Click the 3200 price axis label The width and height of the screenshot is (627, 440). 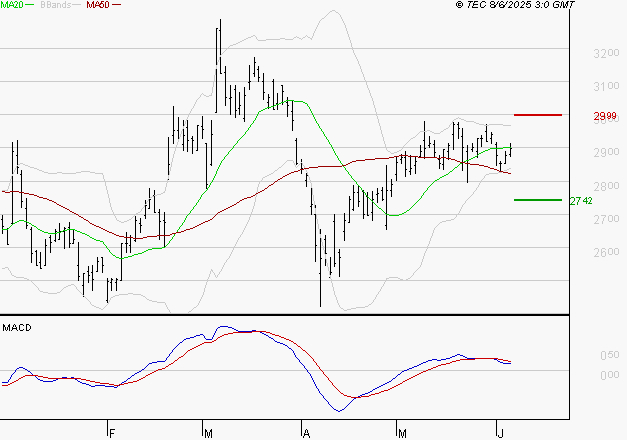point(606,53)
